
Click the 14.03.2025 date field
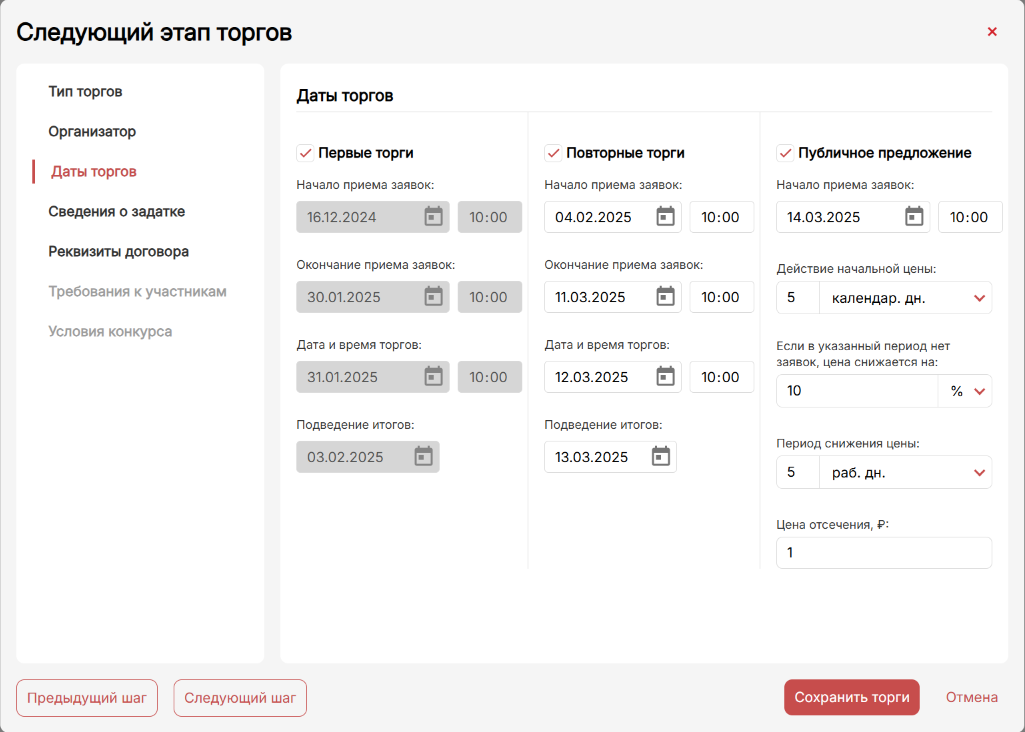(x=852, y=217)
